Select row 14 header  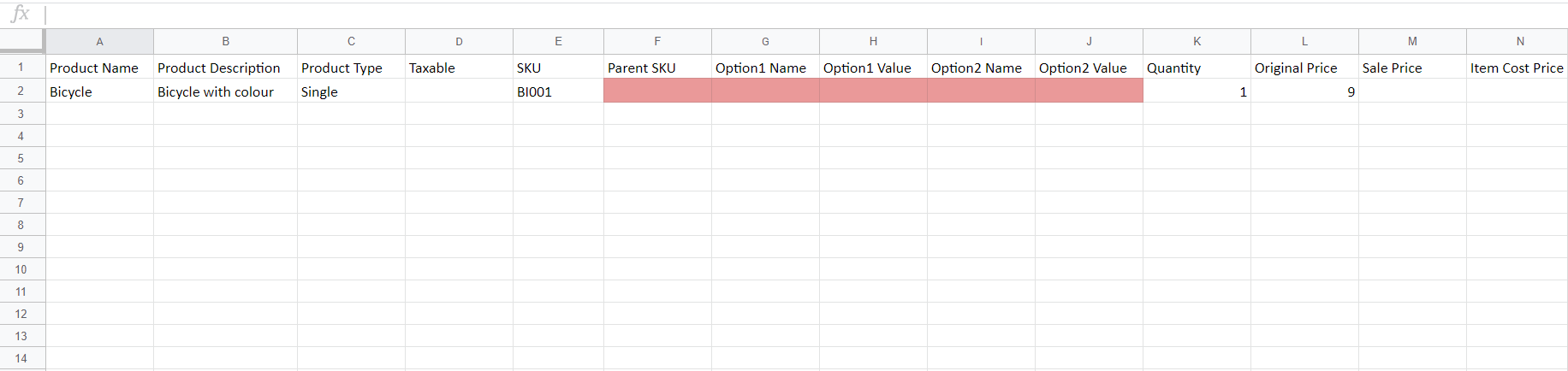21,358
